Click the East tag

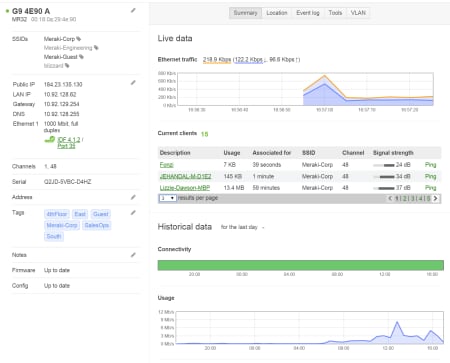pos(80,214)
